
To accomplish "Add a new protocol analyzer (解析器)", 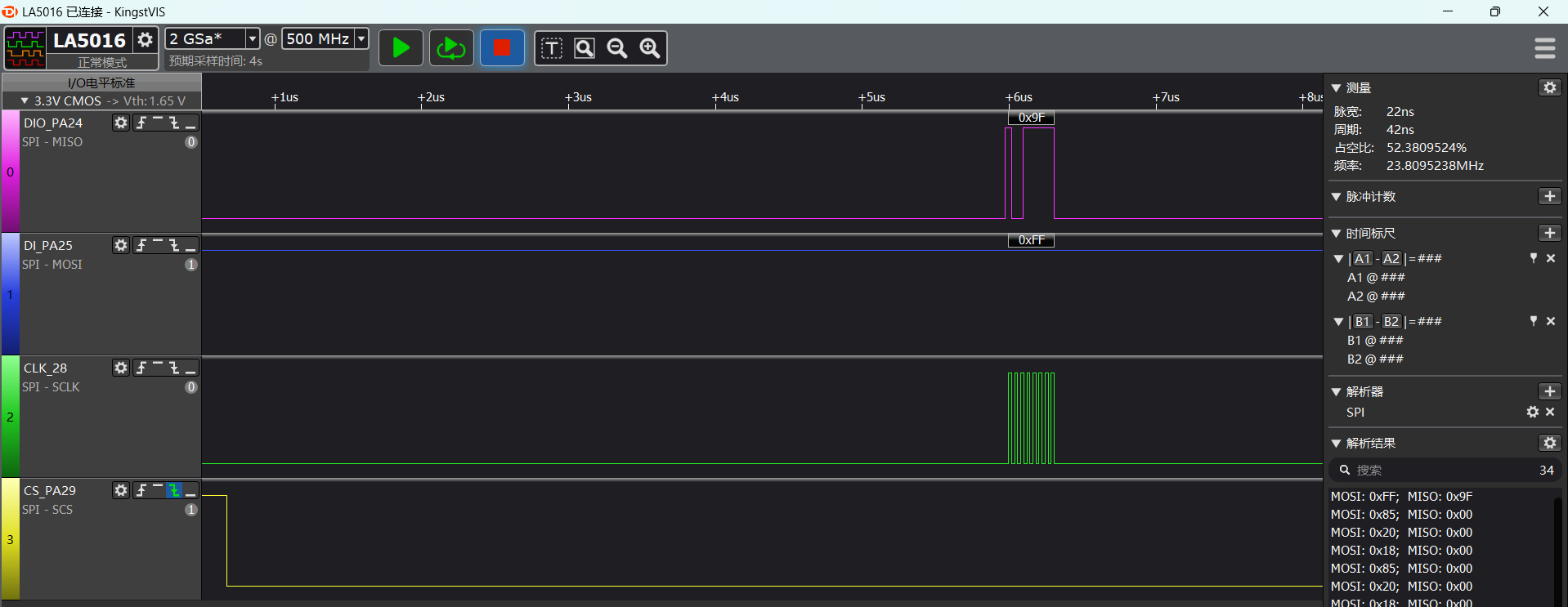I will pyautogui.click(x=1549, y=391).
